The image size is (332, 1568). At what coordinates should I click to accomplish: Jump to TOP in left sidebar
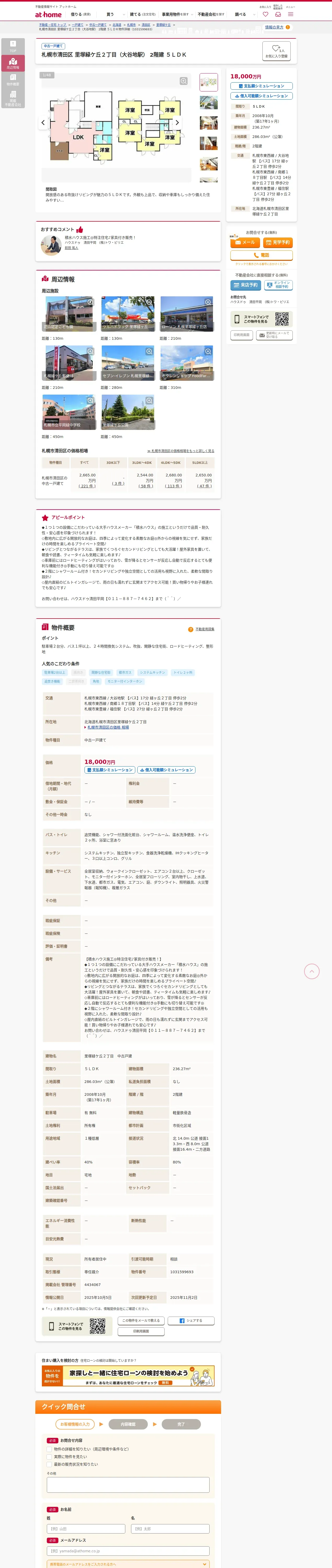click(13, 46)
